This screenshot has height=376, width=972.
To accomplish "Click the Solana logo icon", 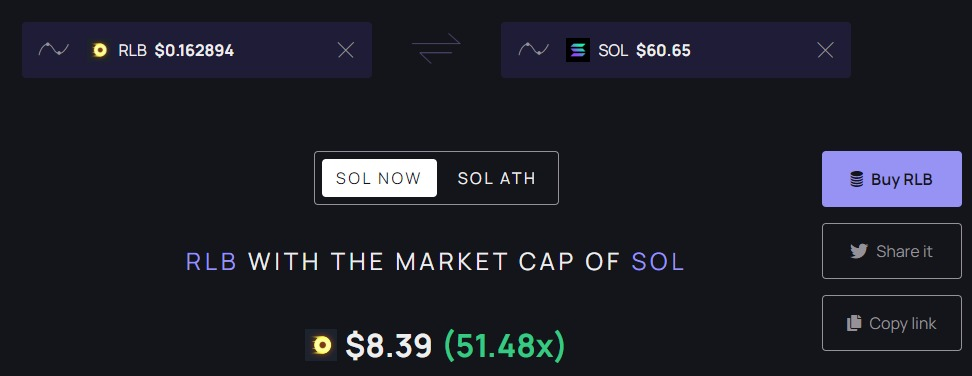I will click(x=578, y=50).
